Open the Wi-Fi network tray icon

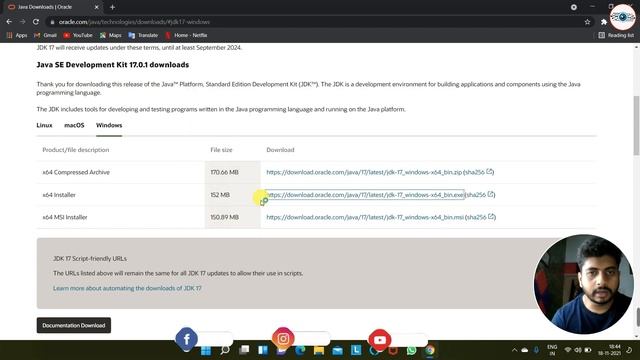pos(568,350)
